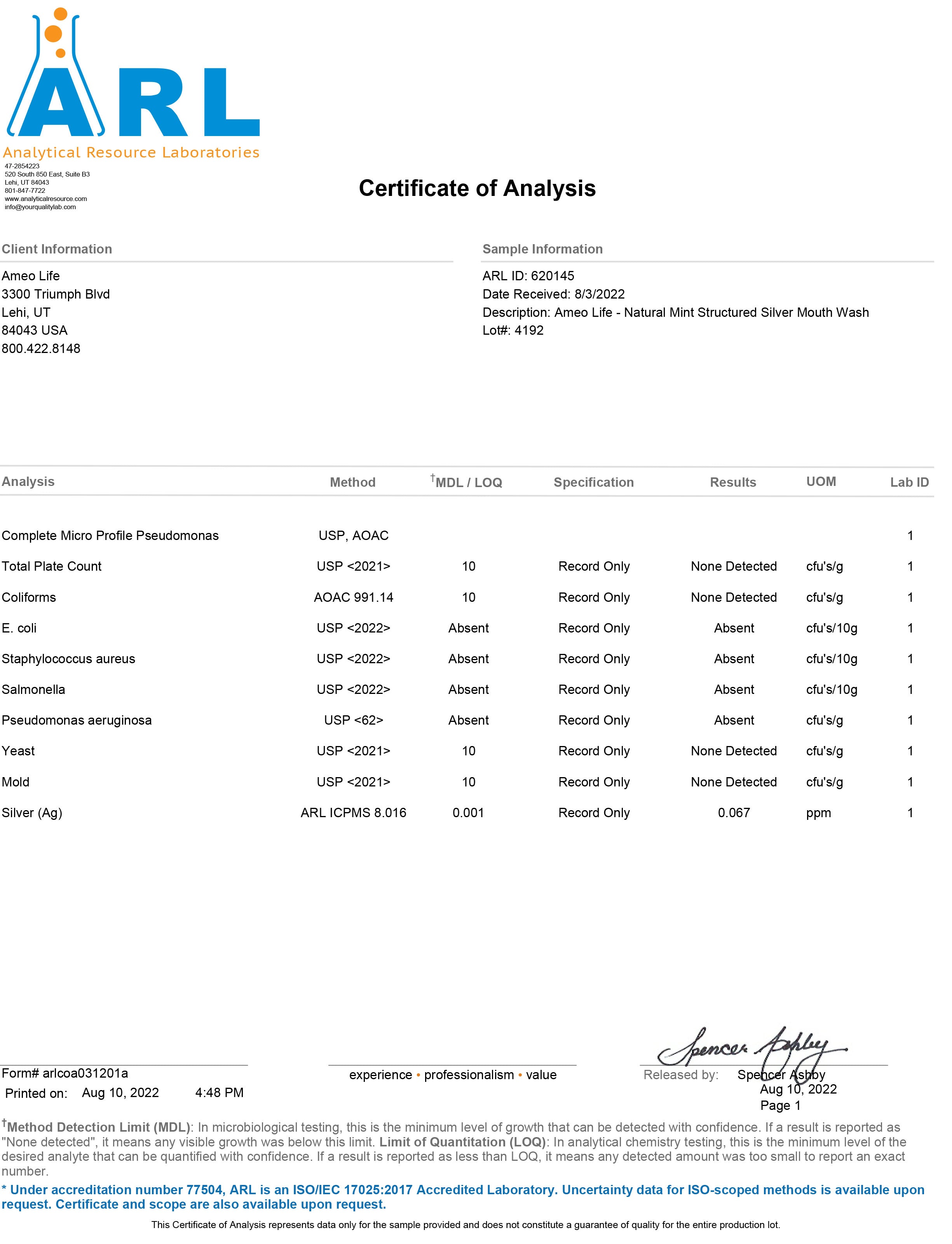Click the ARL ICPMS 8.016 method cell
Screen dimensions: 952x1244
[353, 812]
